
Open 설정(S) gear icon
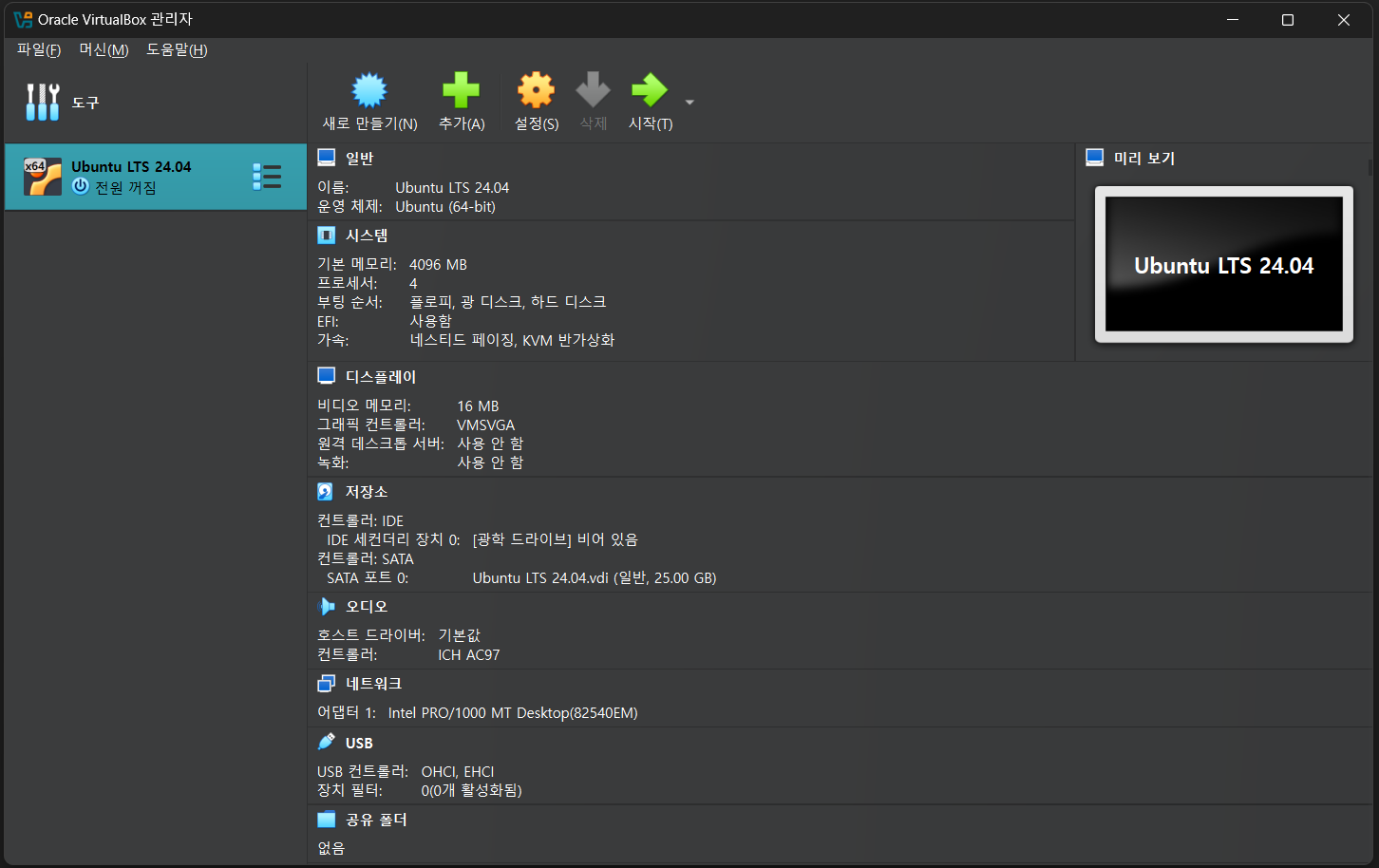coord(536,90)
